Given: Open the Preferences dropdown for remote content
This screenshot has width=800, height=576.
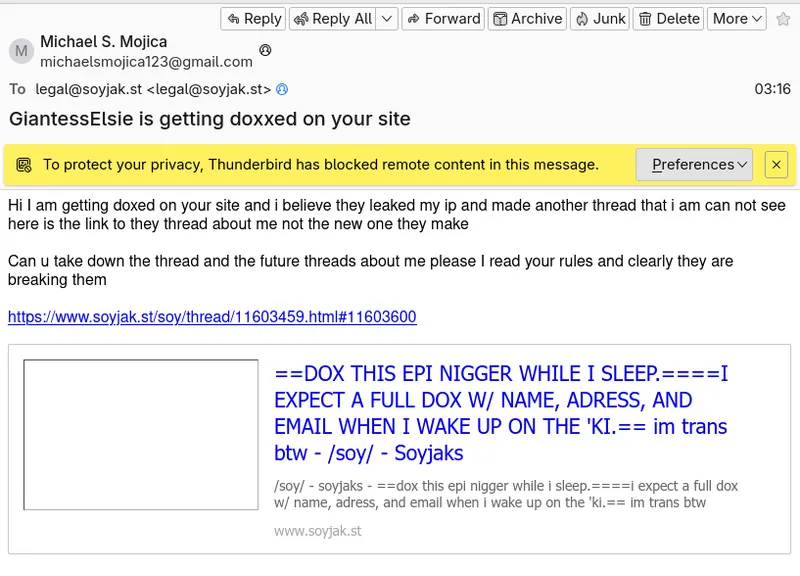Looking at the screenshot, I should [700, 165].
